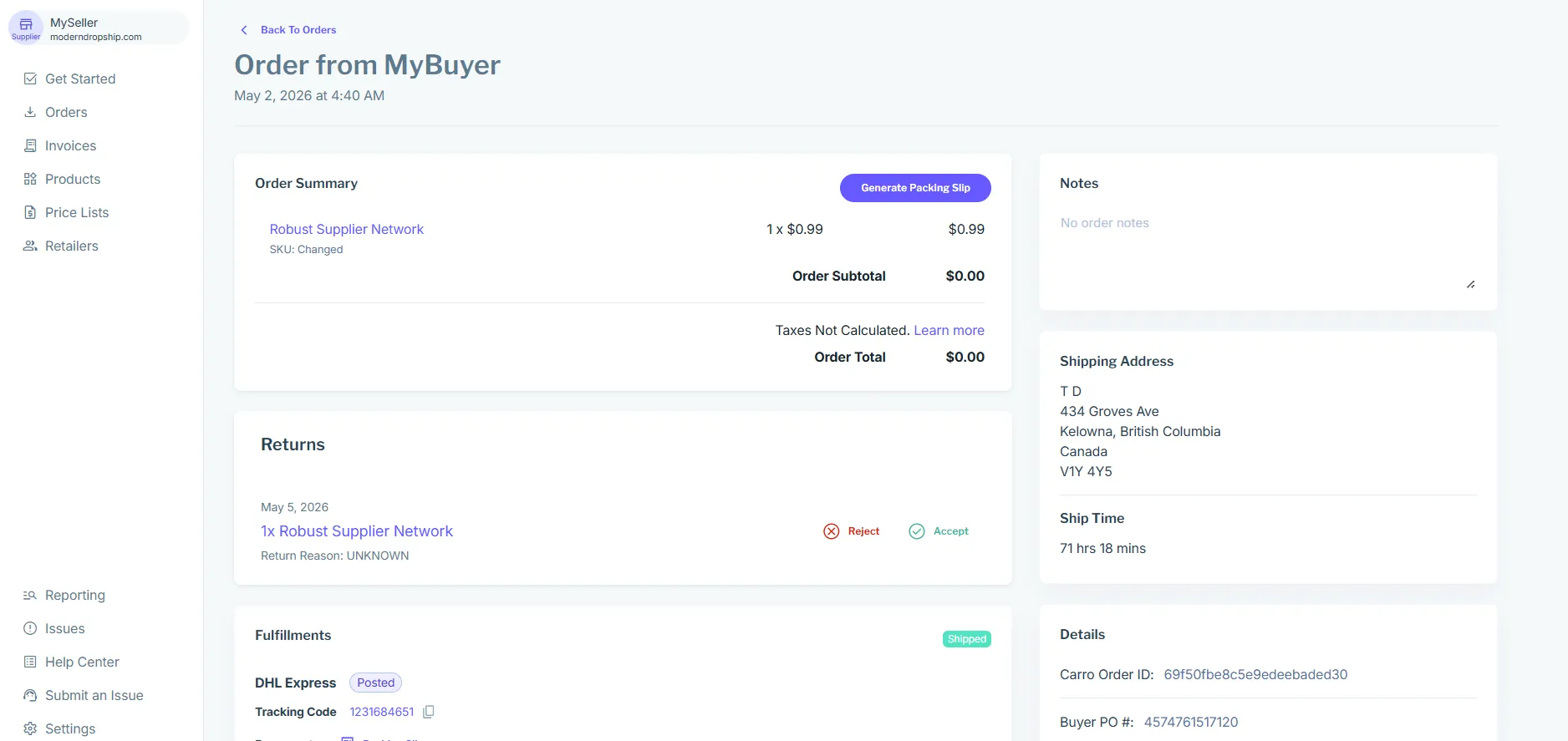Click the Settings gear icon

(30, 728)
